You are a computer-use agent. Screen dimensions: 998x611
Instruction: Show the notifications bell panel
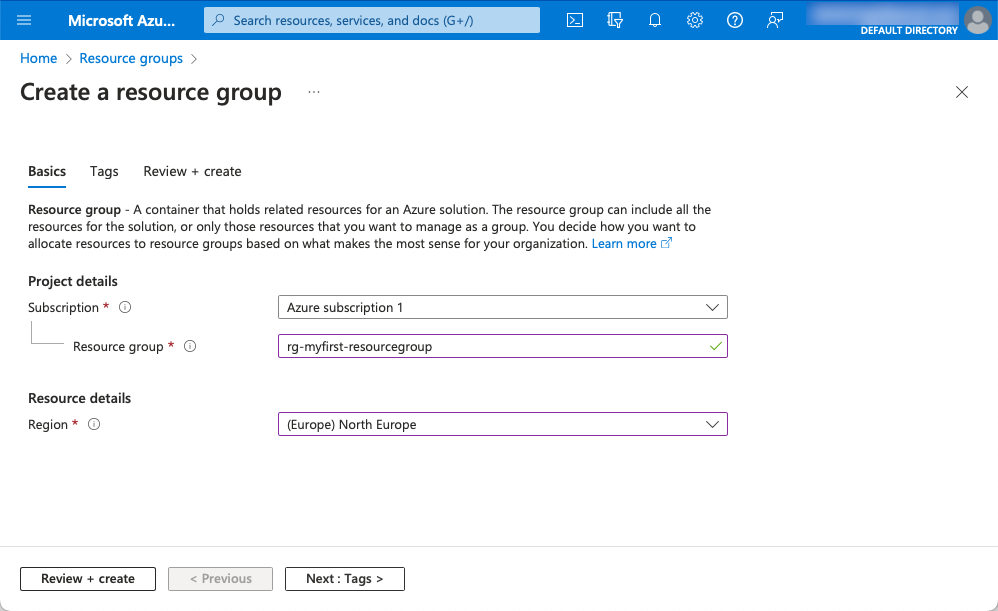[655, 20]
